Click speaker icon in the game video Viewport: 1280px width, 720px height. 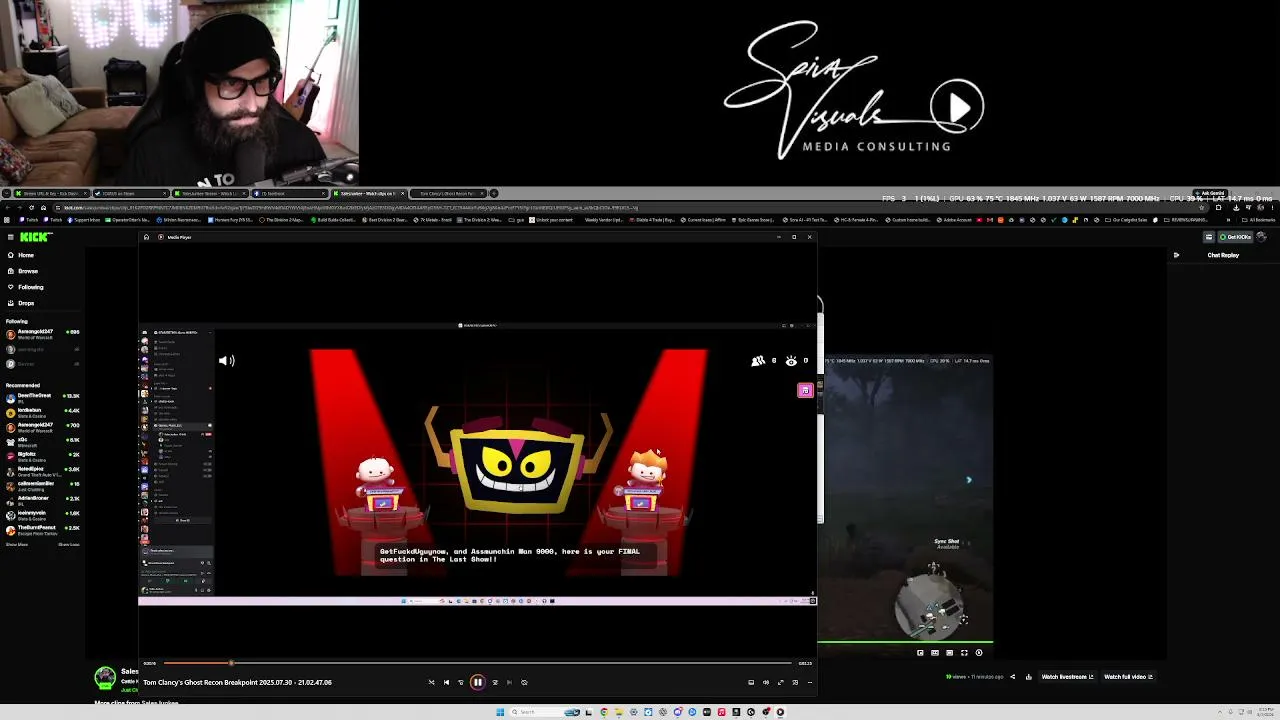tap(227, 361)
